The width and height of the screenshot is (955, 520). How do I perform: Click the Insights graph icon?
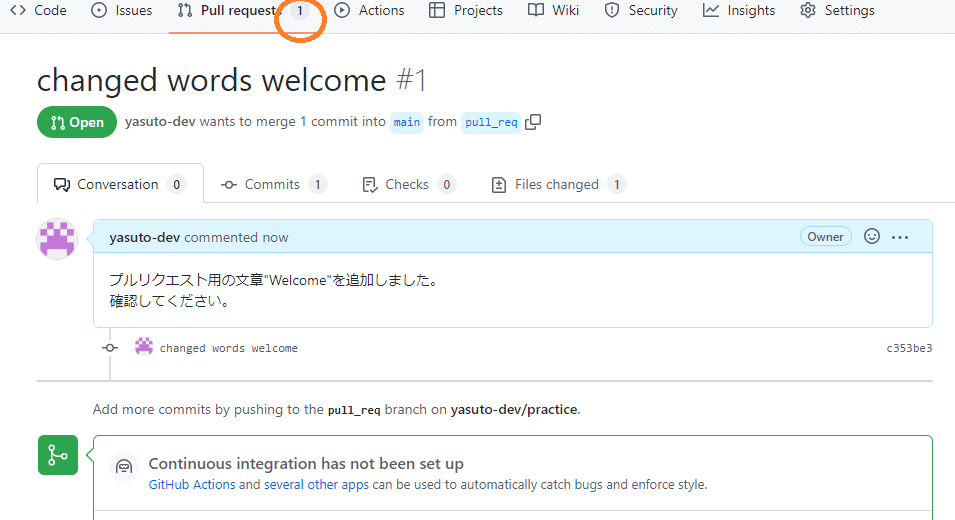(711, 10)
